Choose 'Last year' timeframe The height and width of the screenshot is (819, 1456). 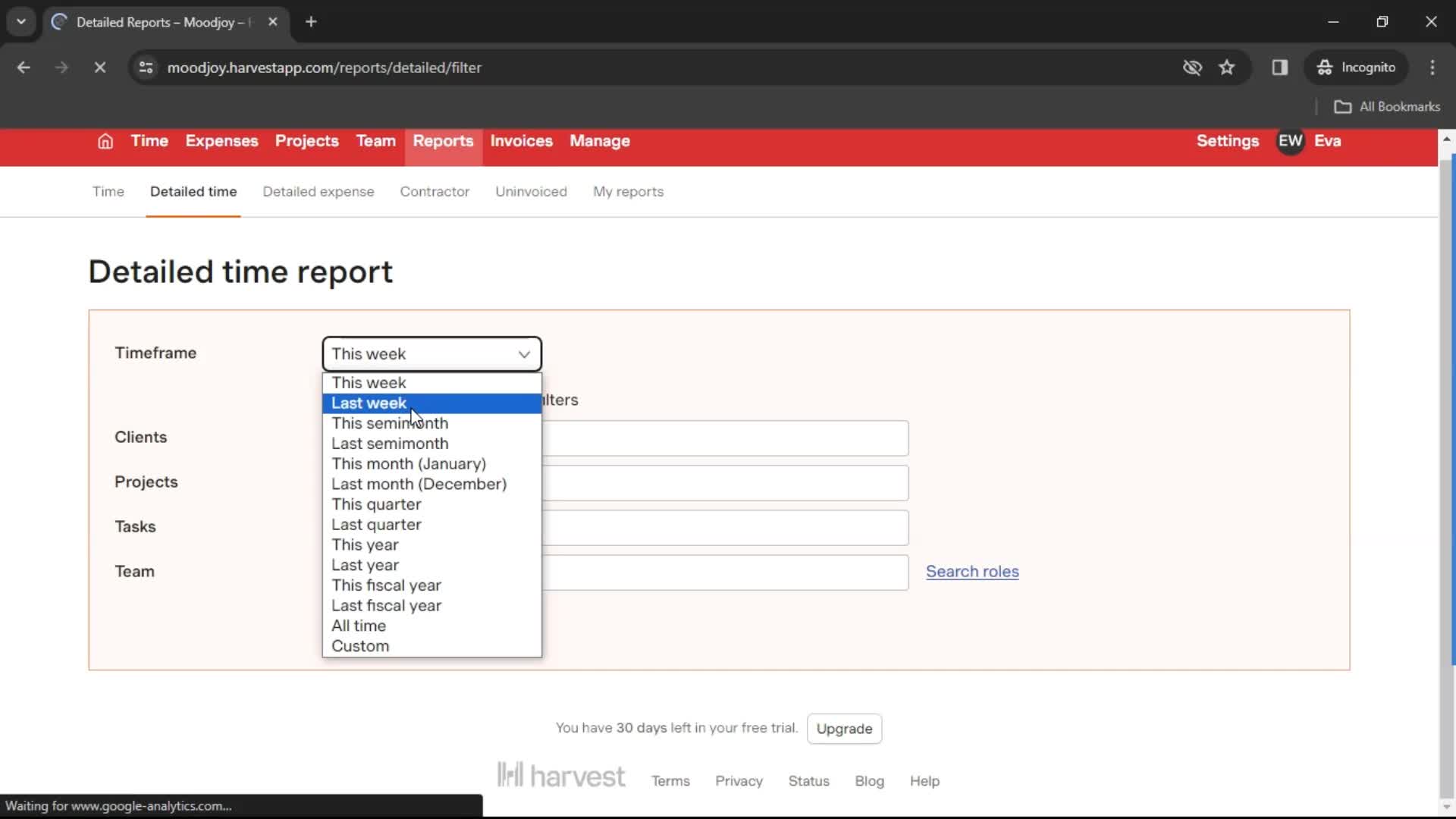click(x=431, y=565)
